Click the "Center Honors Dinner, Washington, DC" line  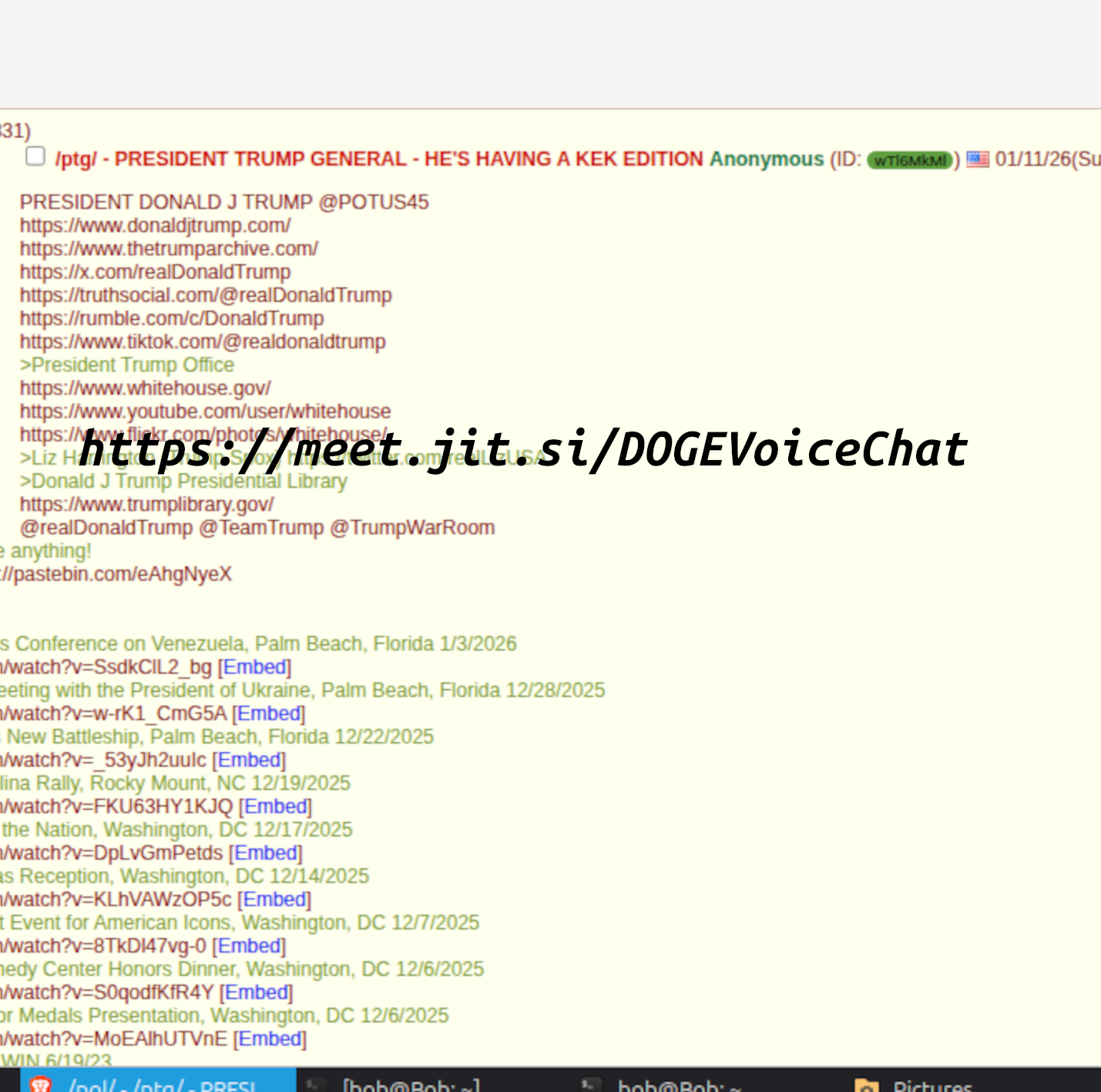click(x=242, y=969)
